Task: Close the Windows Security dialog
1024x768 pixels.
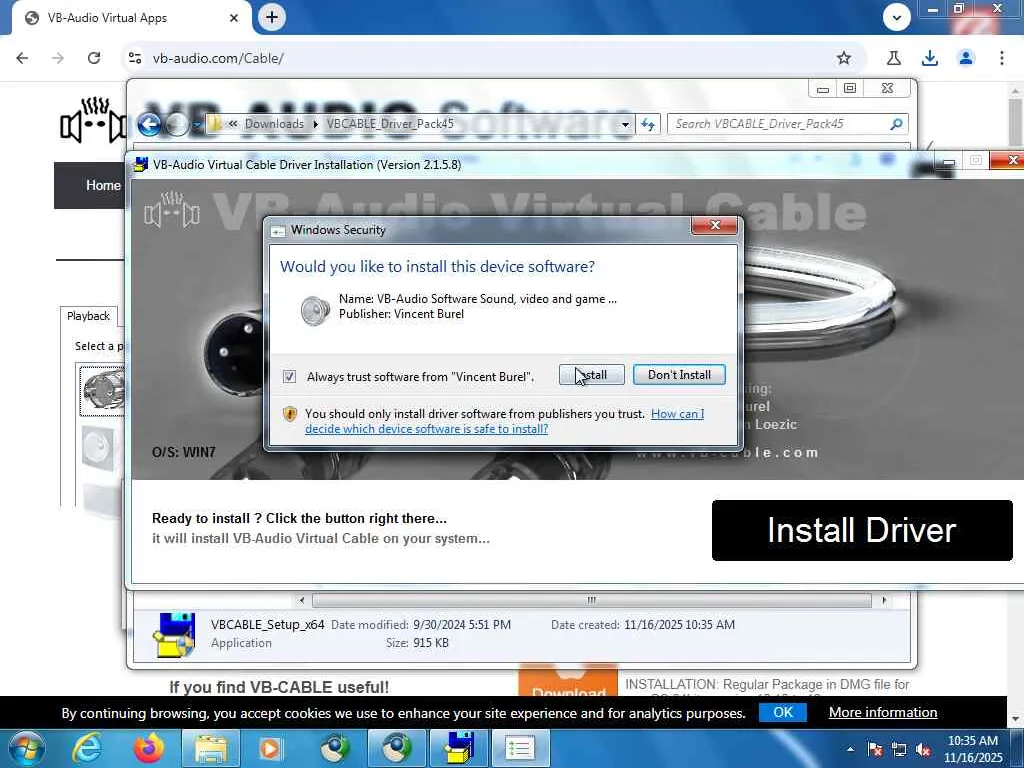Action: click(x=714, y=225)
